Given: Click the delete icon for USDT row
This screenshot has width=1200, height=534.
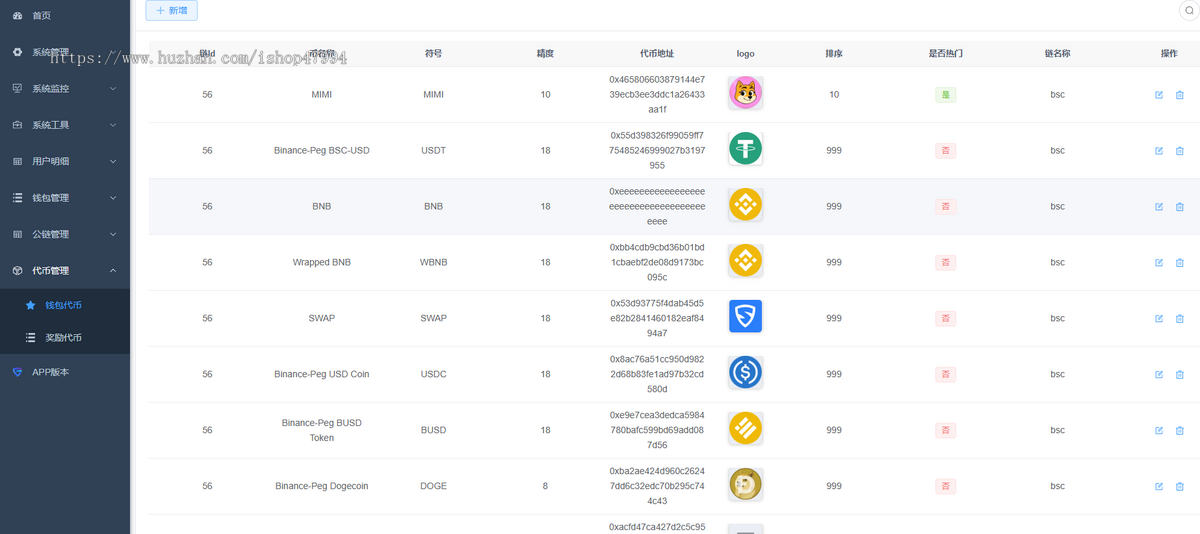Looking at the screenshot, I should click(x=1179, y=151).
